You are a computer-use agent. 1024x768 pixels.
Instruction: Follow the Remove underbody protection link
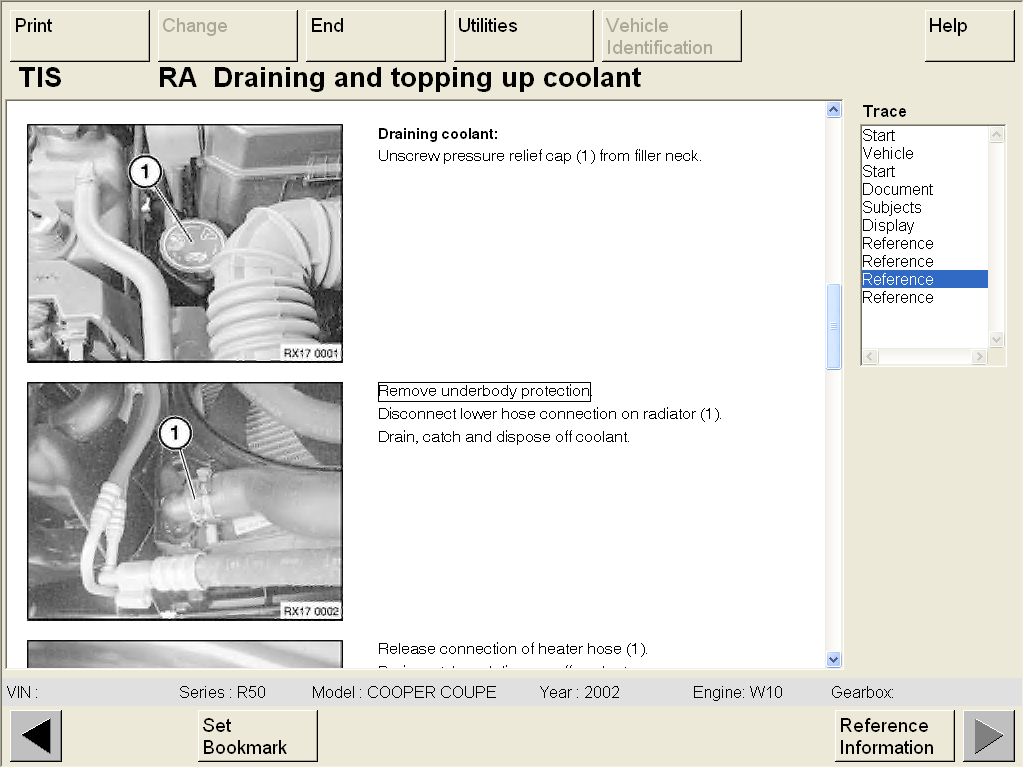(484, 391)
